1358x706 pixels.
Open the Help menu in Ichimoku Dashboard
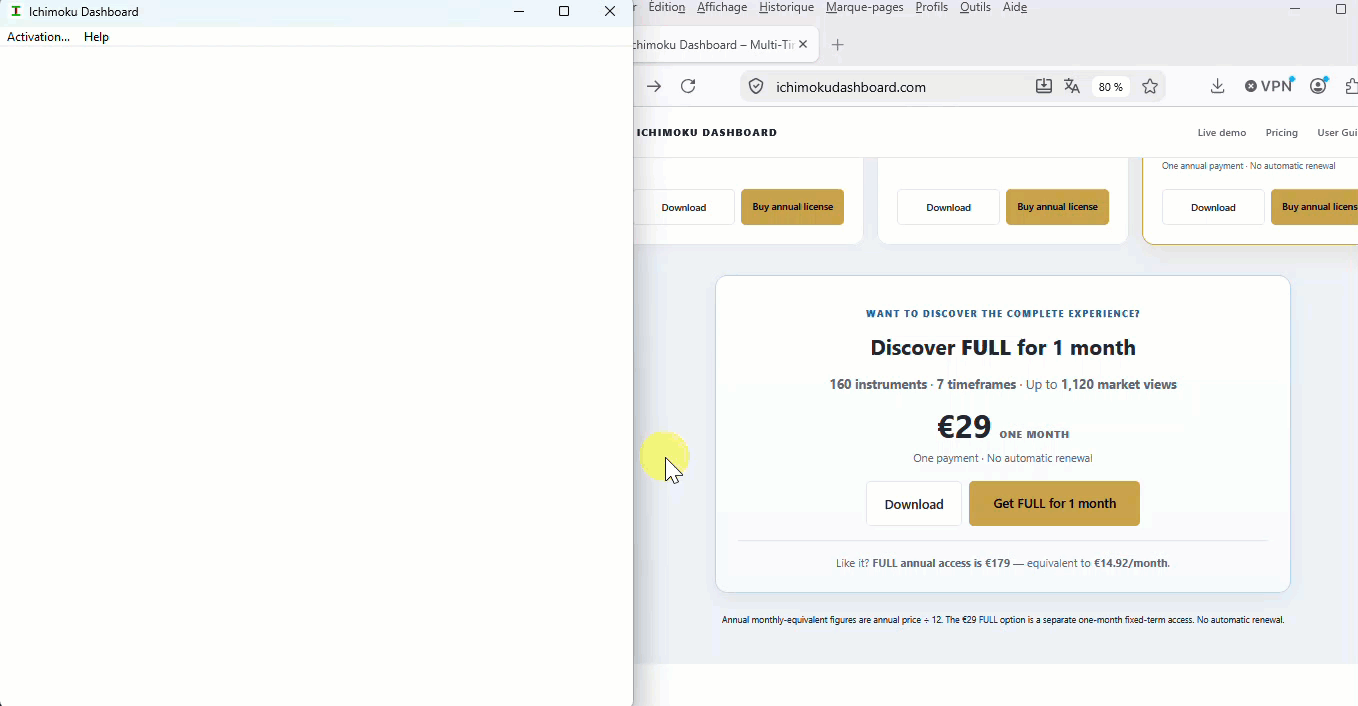click(96, 37)
